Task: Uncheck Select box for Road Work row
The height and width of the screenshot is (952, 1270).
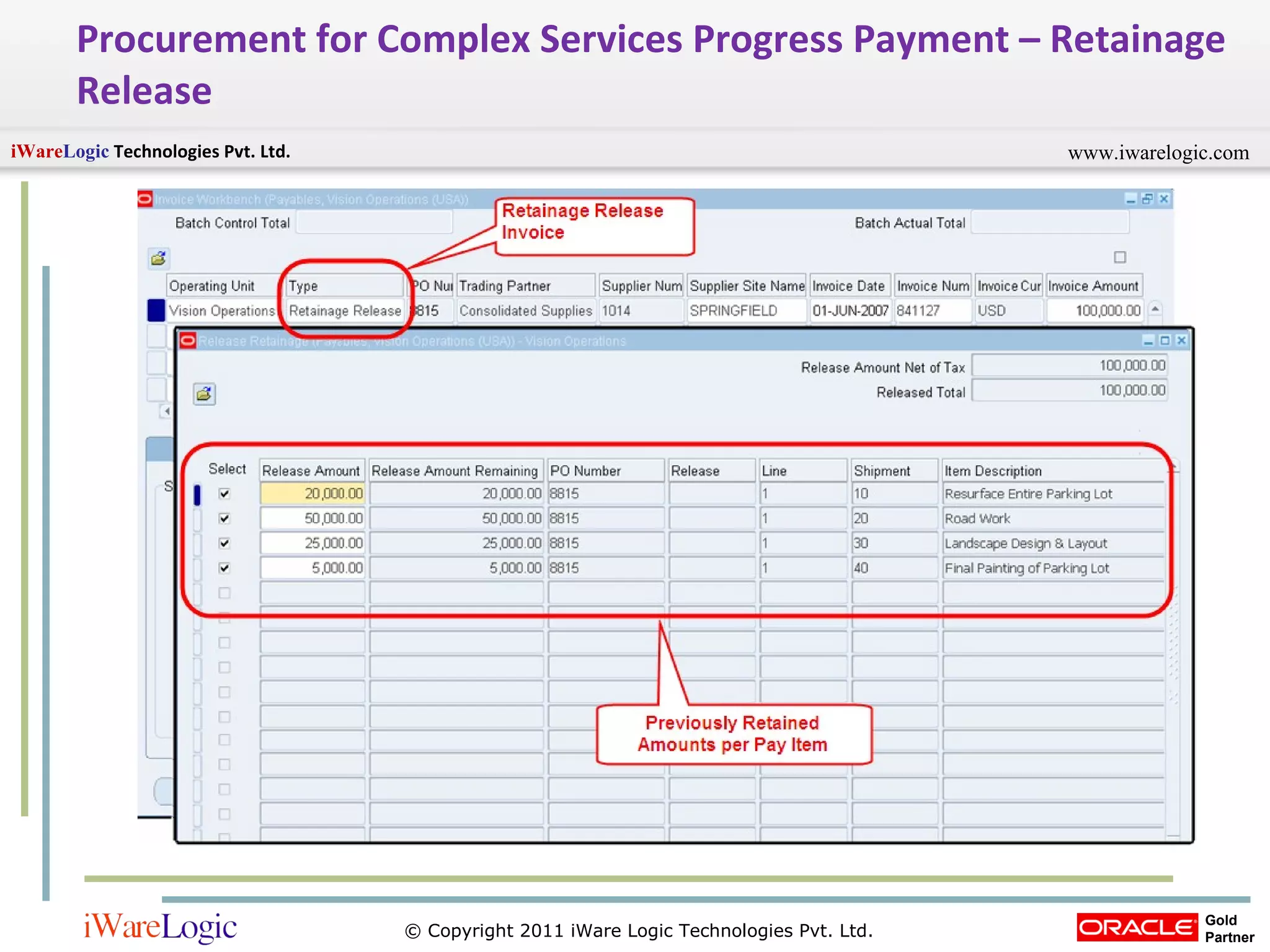Action: click(224, 519)
